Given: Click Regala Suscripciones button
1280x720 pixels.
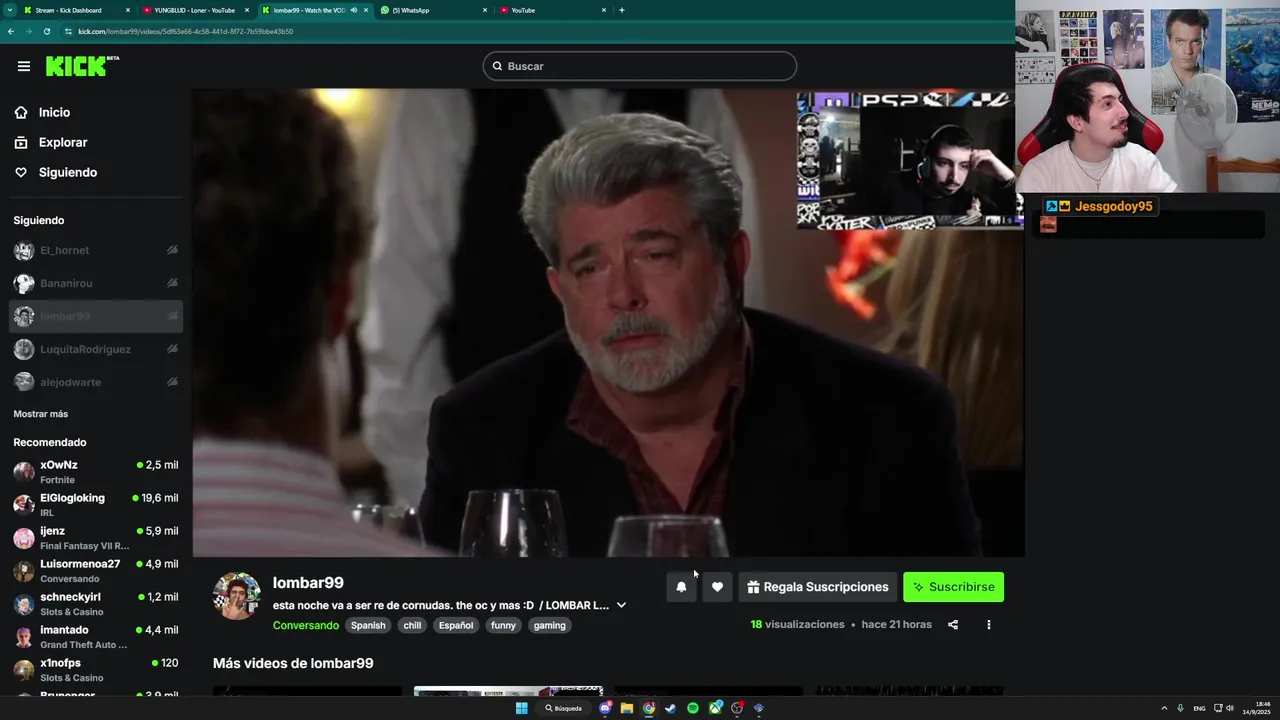Looking at the screenshot, I should [817, 587].
